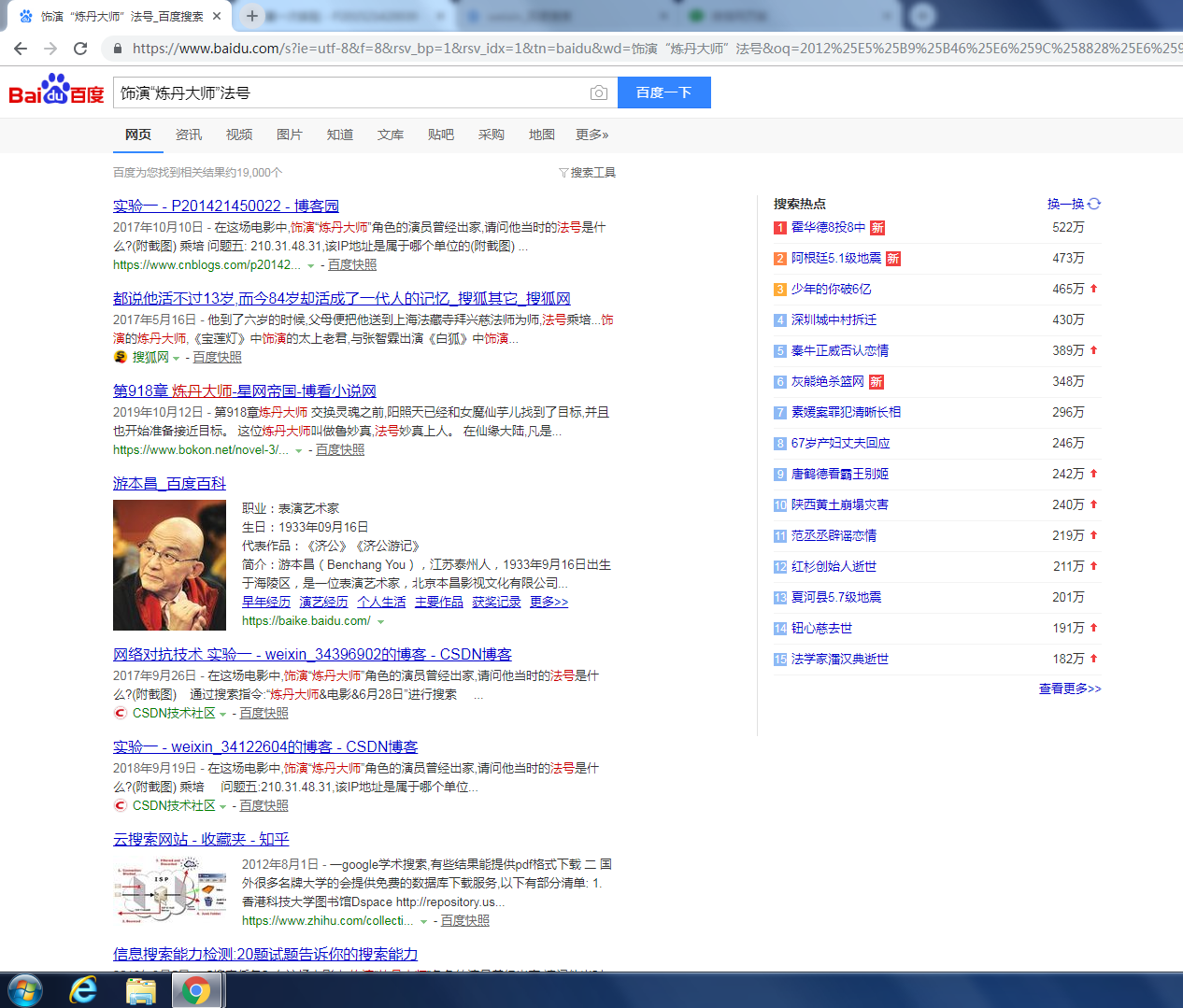Click CSDN icon under weixin_34122604 result

coord(120,805)
